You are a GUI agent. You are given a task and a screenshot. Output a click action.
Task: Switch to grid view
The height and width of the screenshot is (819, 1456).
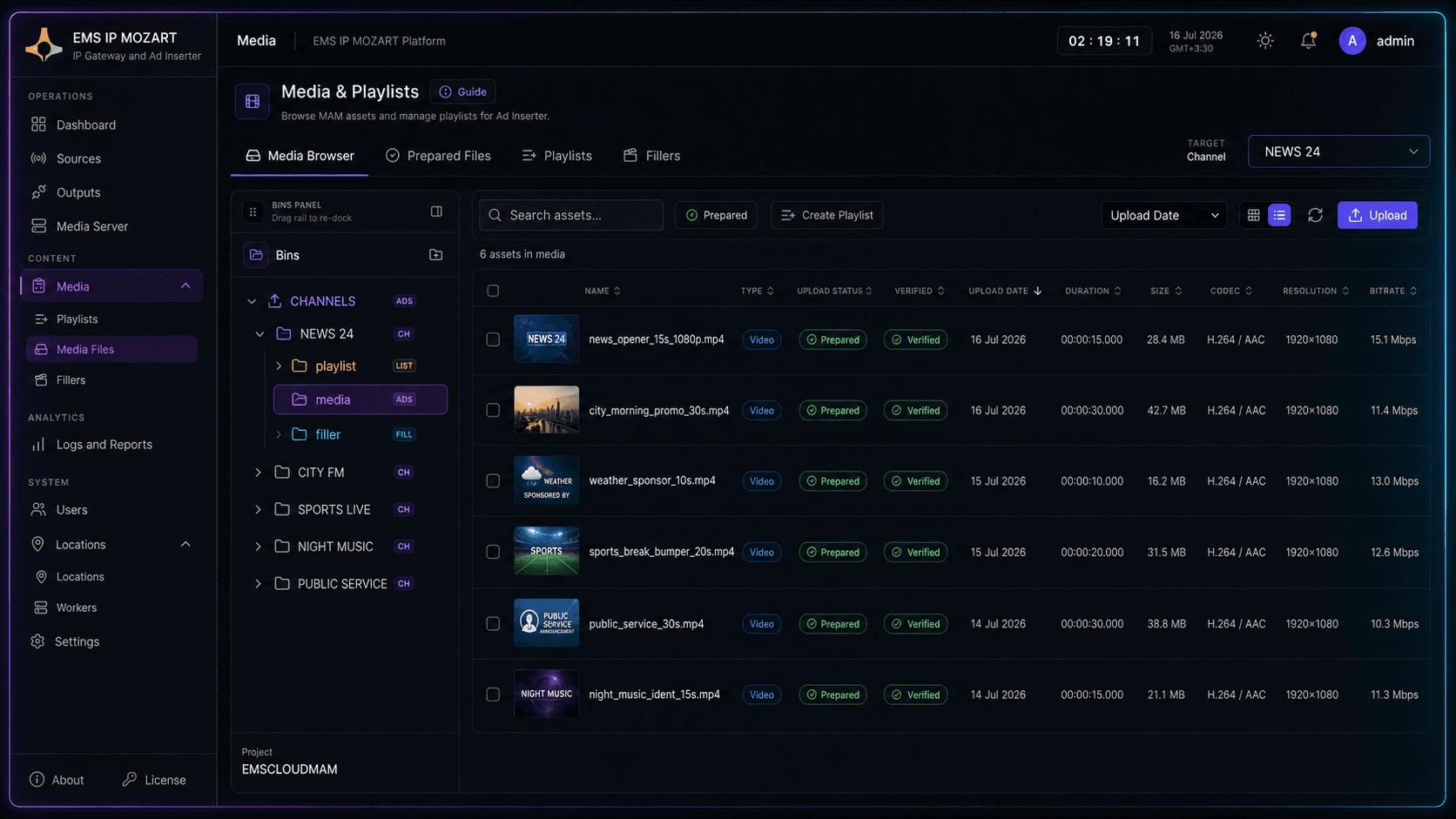(1253, 215)
